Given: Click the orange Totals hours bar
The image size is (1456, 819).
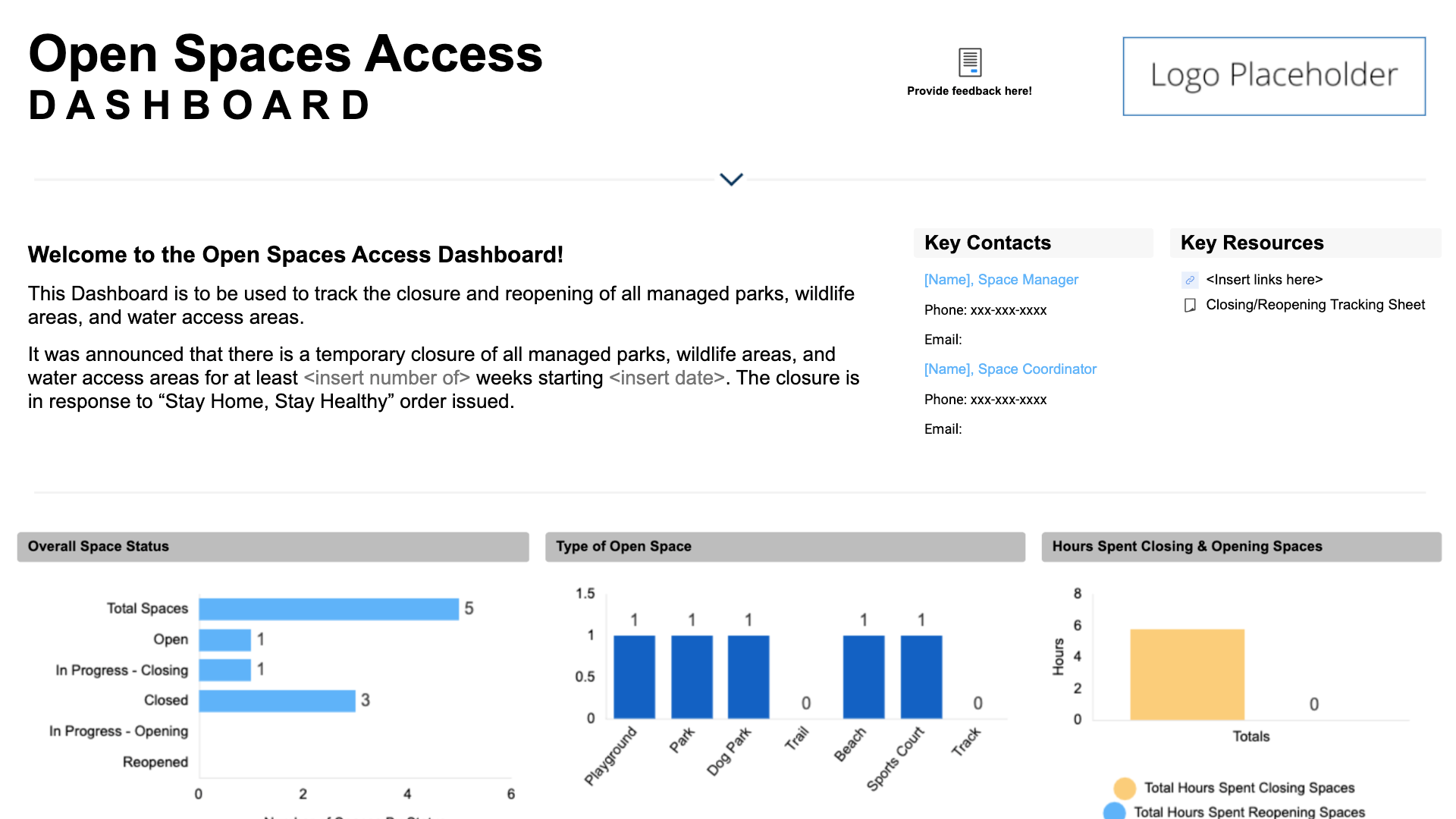Looking at the screenshot, I should [1188, 674].
